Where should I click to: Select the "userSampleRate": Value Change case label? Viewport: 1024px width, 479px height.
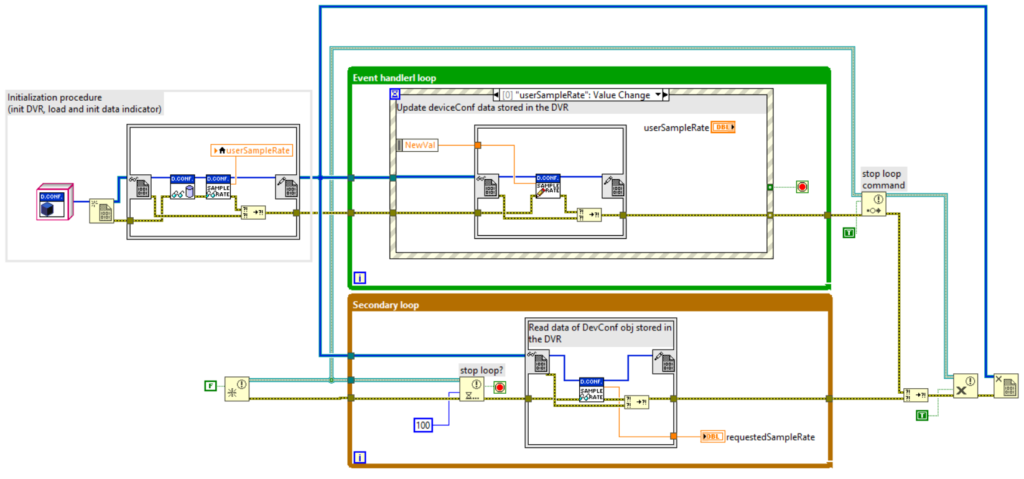click(x=575, y=95)
